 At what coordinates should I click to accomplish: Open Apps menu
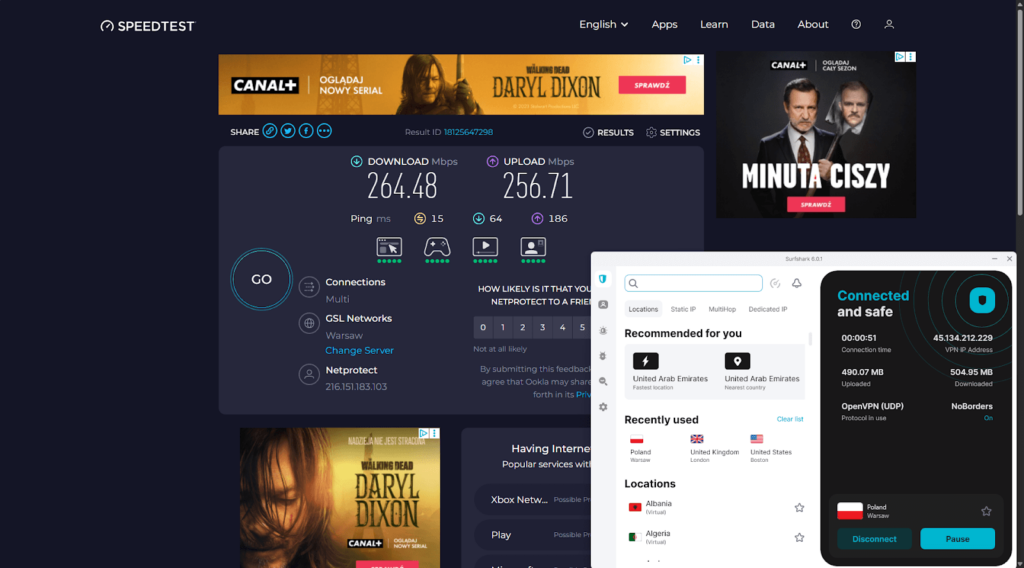664,24
